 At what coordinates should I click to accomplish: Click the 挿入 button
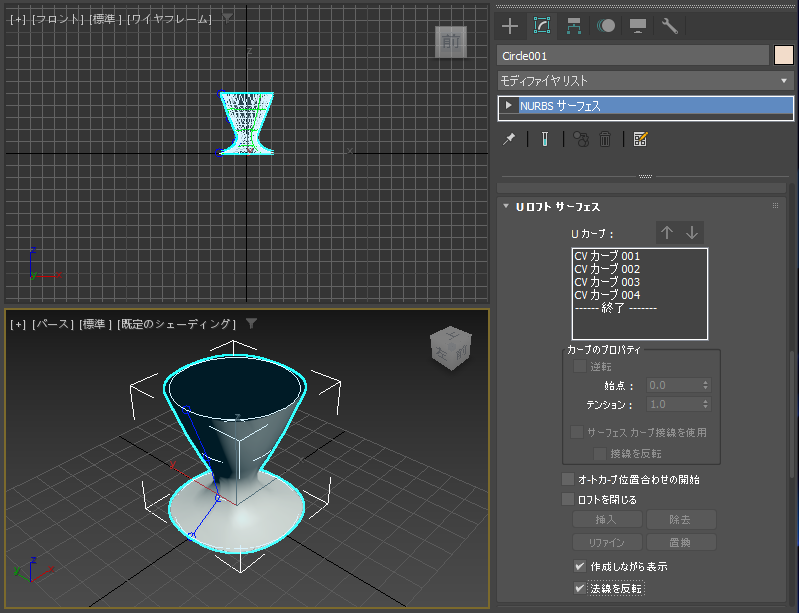click(x=607, y=520)
